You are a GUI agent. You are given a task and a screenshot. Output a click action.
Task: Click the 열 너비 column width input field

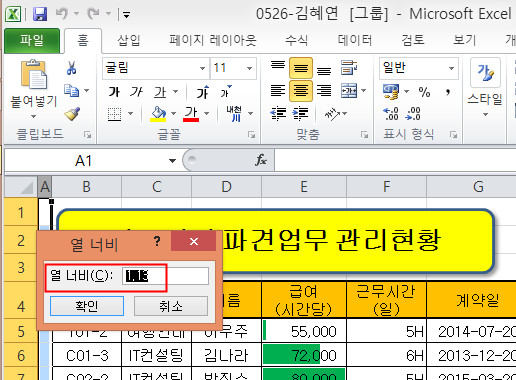(166, 276)
